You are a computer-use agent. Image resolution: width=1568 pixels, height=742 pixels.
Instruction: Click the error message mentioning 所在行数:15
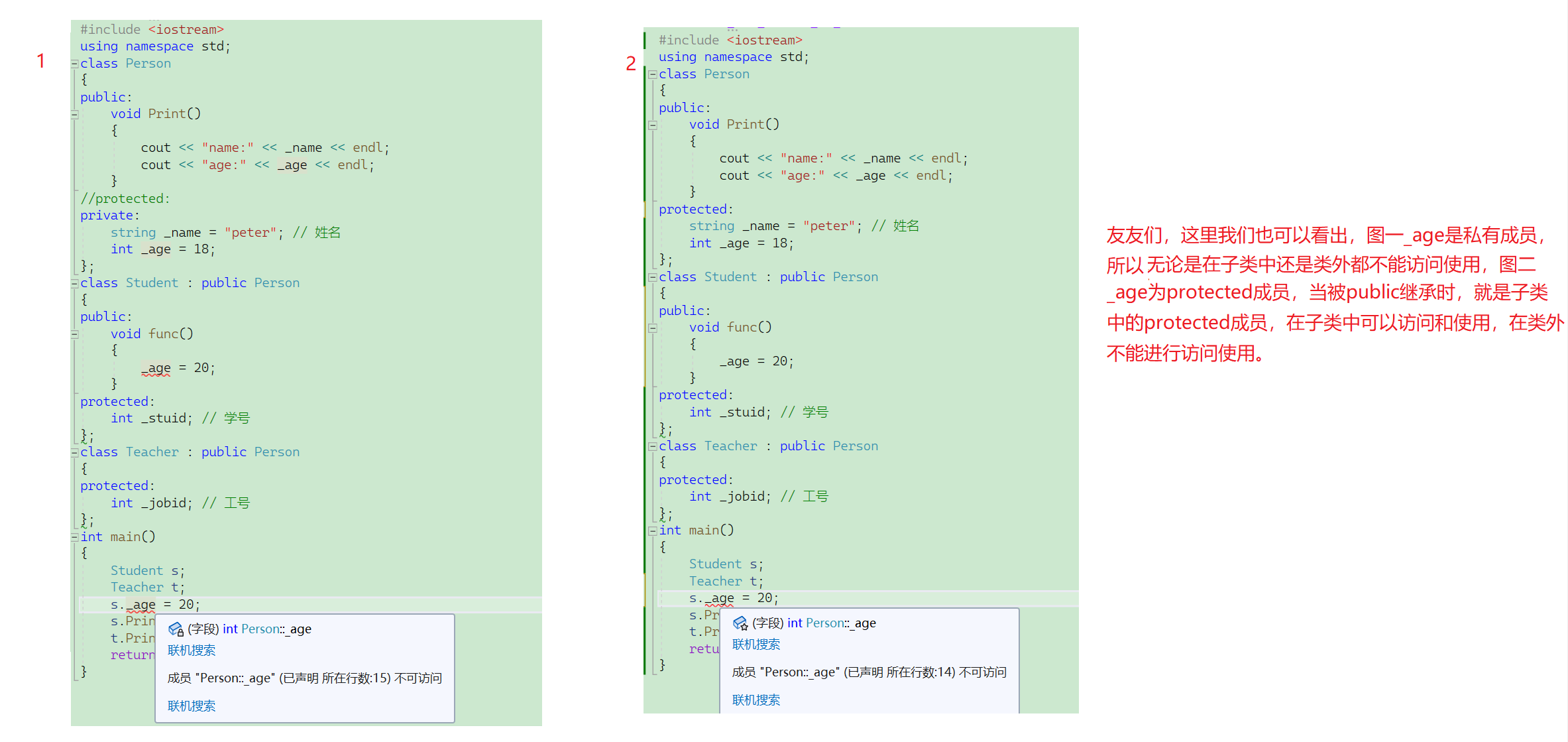point(305,678)
